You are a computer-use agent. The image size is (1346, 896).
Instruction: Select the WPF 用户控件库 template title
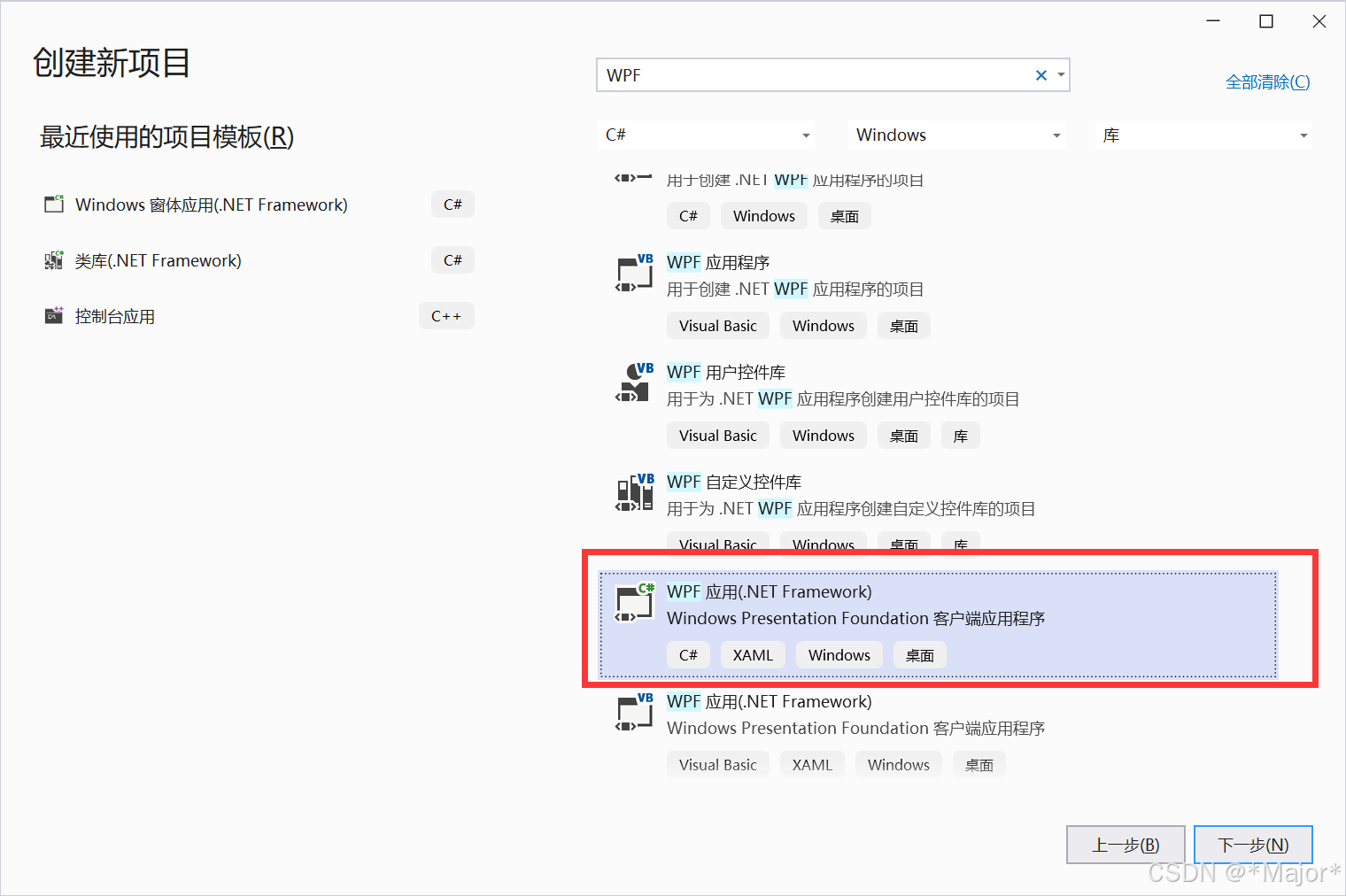tap(726, 372)
